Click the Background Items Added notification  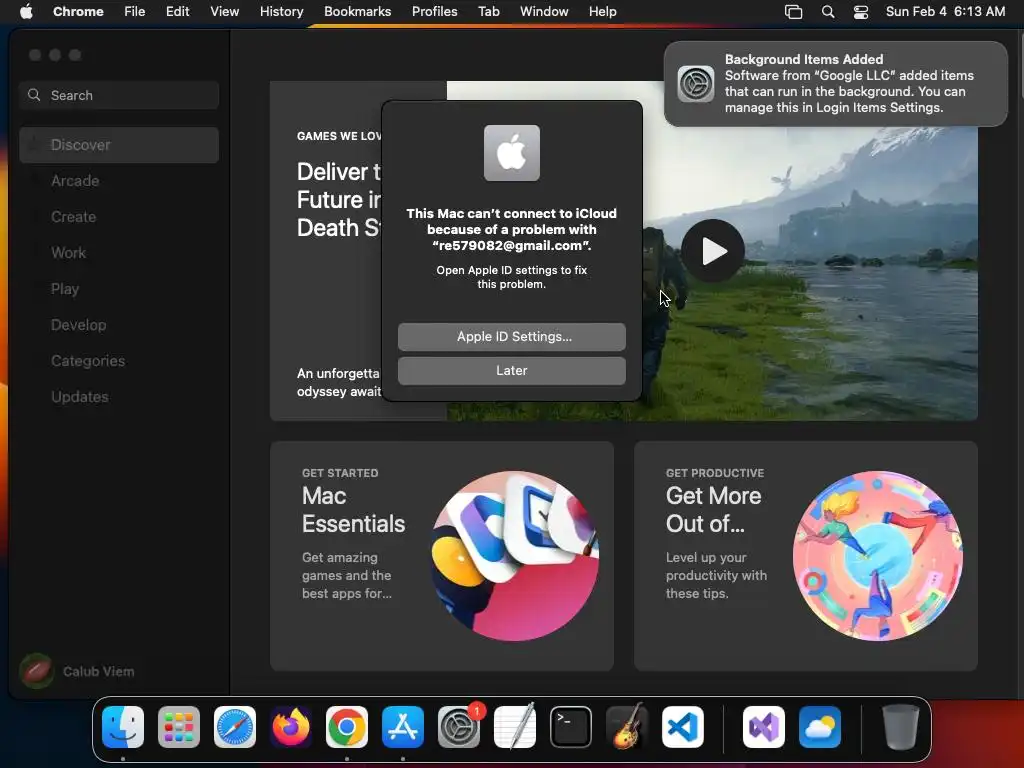click(836, 84)
